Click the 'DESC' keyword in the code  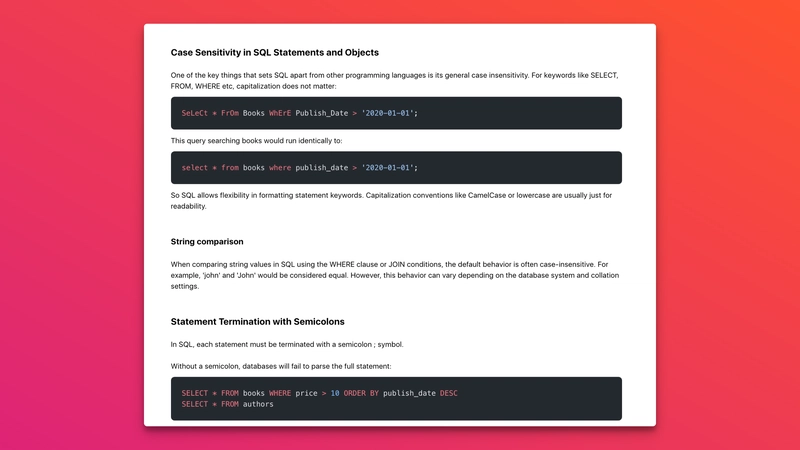(448, 393)
